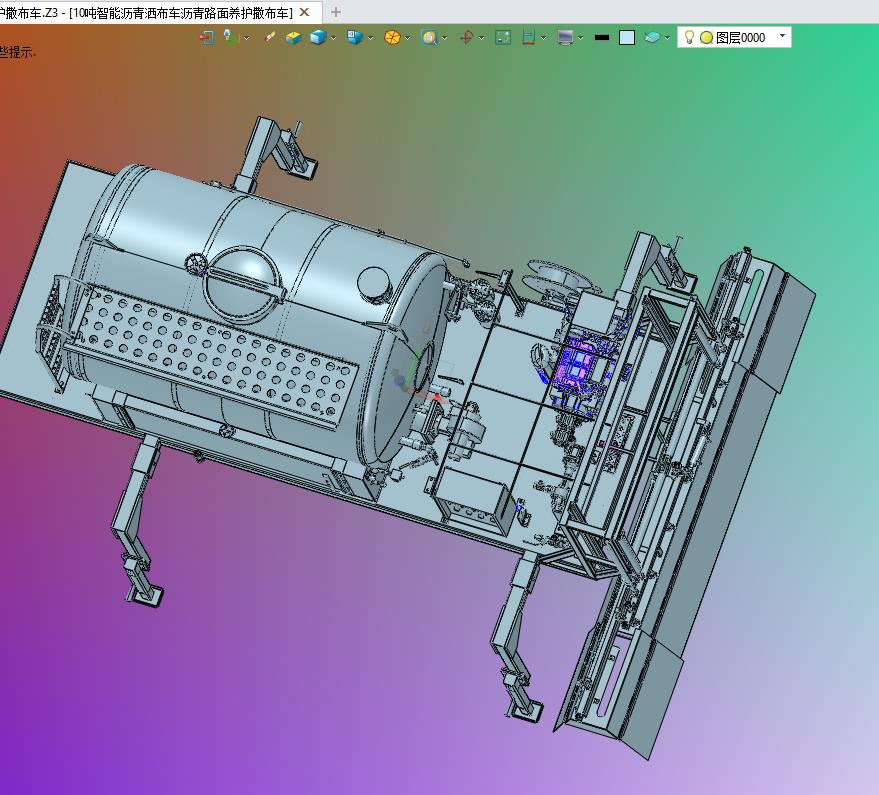Expand the arrow beside the magnifier zoom icon
Viewport: 879px width, 795px height.
pyautogui.click(x=444, y=38)
